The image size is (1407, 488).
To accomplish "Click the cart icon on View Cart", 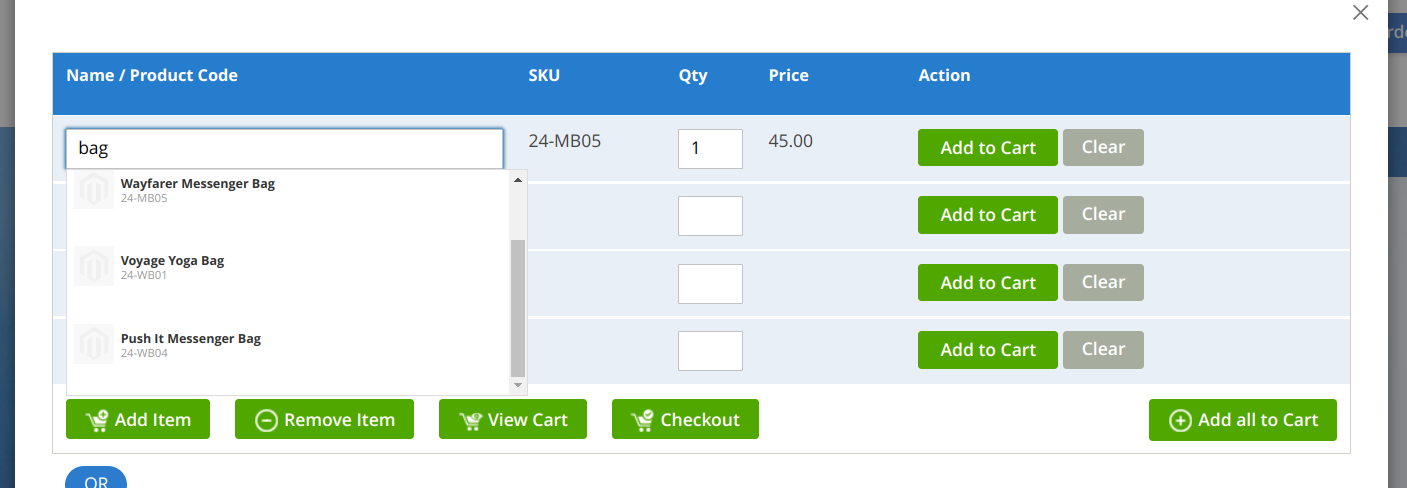I will (x=470, y=420).
